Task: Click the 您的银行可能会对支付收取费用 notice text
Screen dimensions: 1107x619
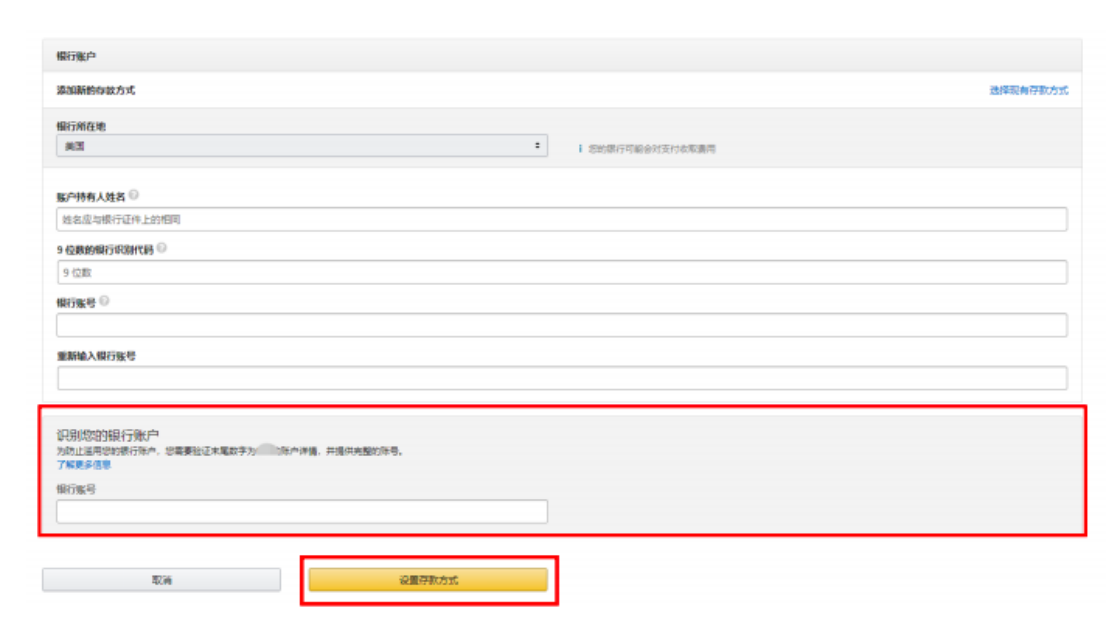Action: click(651, 149)
